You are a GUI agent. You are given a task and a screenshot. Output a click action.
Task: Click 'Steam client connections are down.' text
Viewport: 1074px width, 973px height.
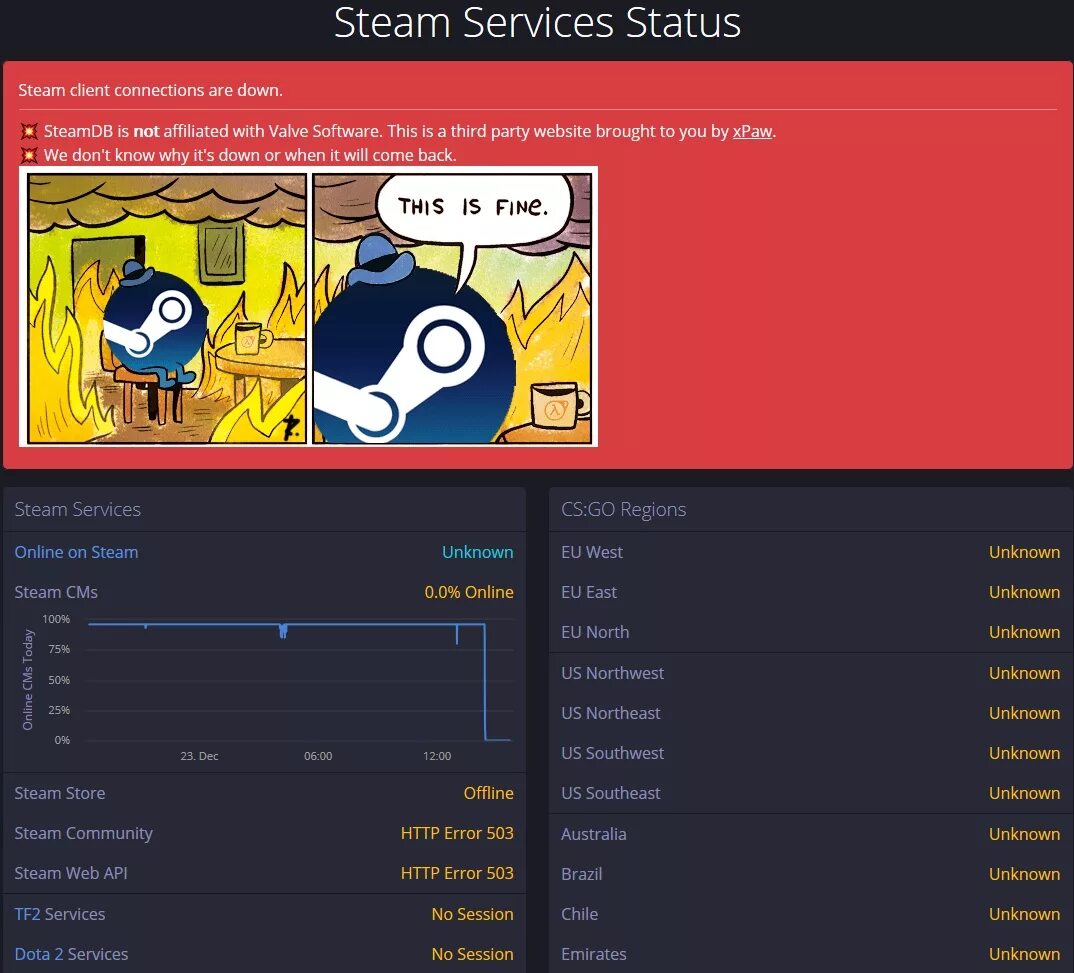click(150, 90)
